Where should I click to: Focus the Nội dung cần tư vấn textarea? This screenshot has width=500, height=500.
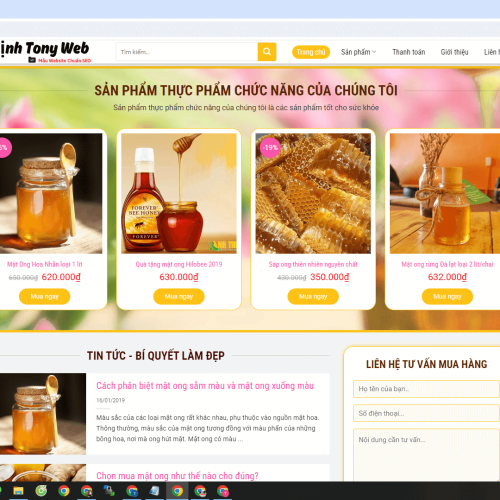pos(426,455)
